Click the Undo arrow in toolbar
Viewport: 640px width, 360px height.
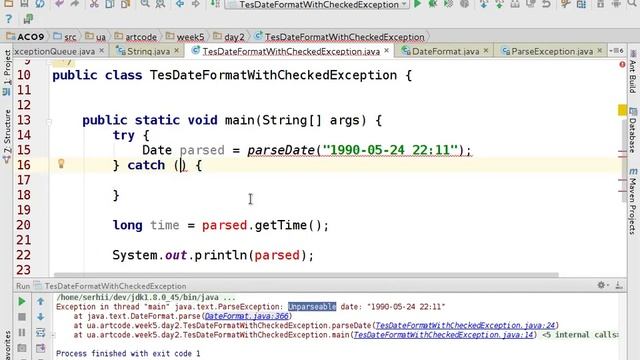pyautogui.click(x=59, y=4)
